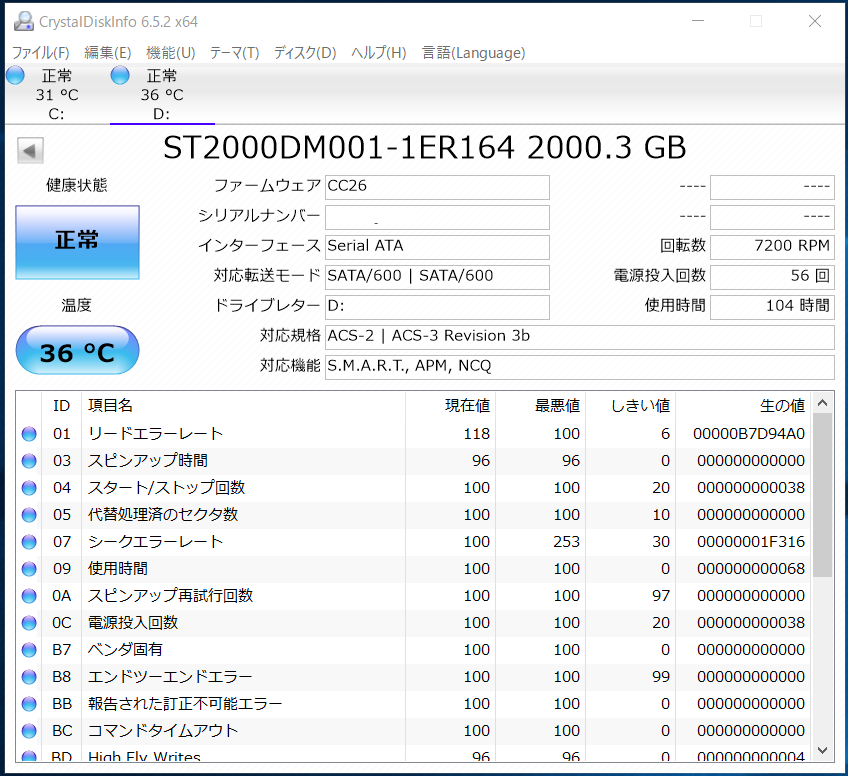The image size is (848, 776).
Task: Switch to the D: drive tab label
Action: [x=161, y=114]
